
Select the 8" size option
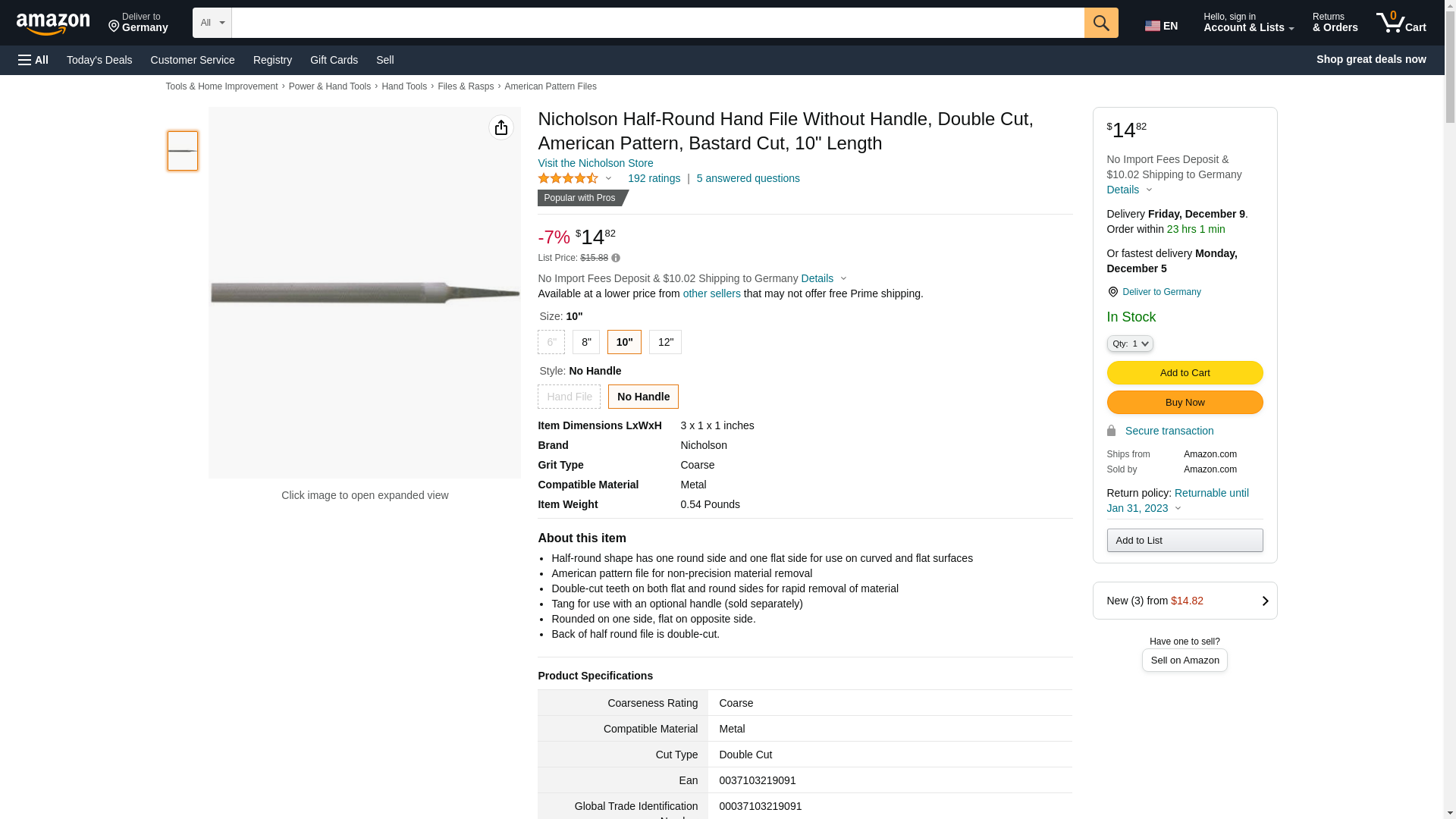586,343
